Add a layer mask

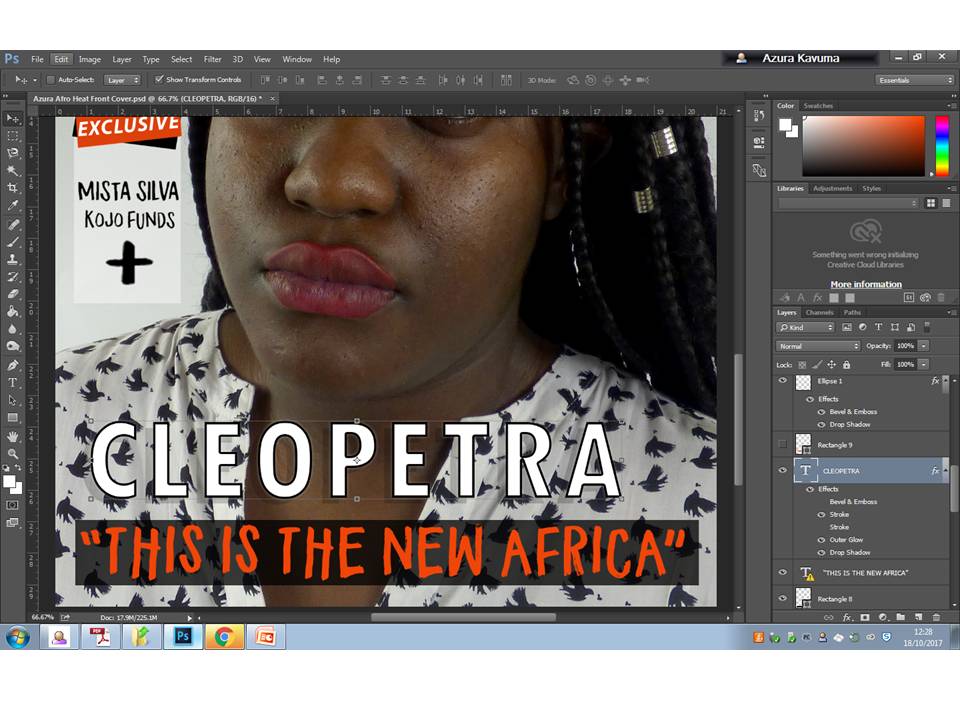point(864,617)
